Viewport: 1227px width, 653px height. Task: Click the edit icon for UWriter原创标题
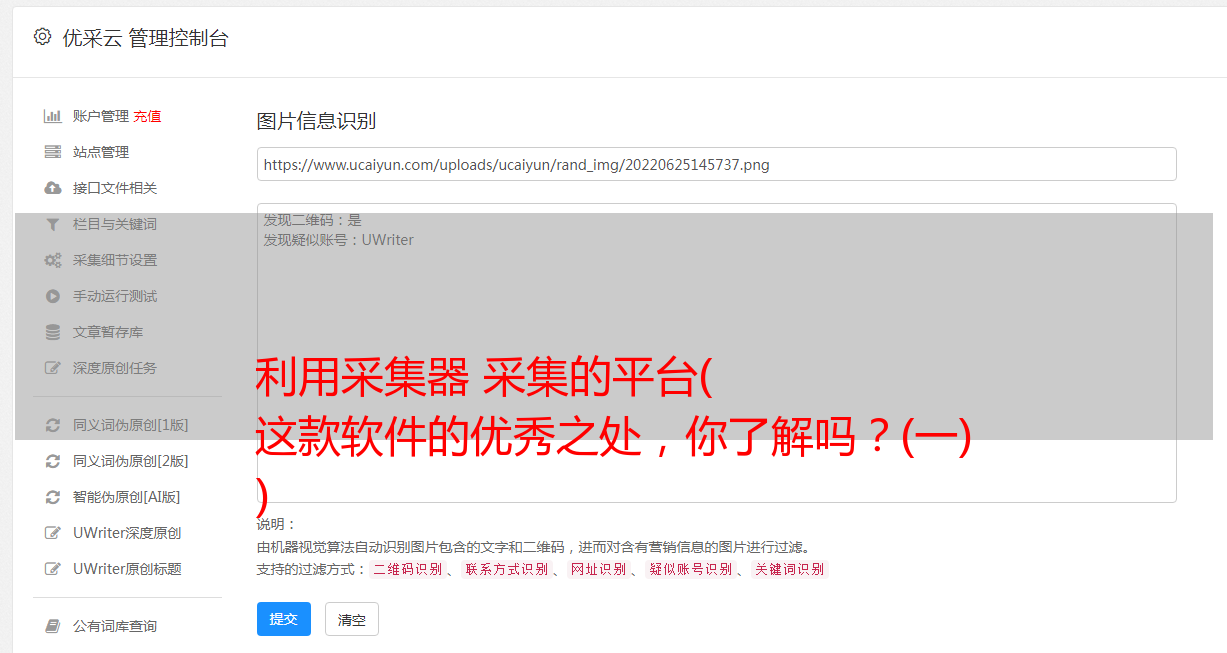pyautogui.click(x=53, y=569)
